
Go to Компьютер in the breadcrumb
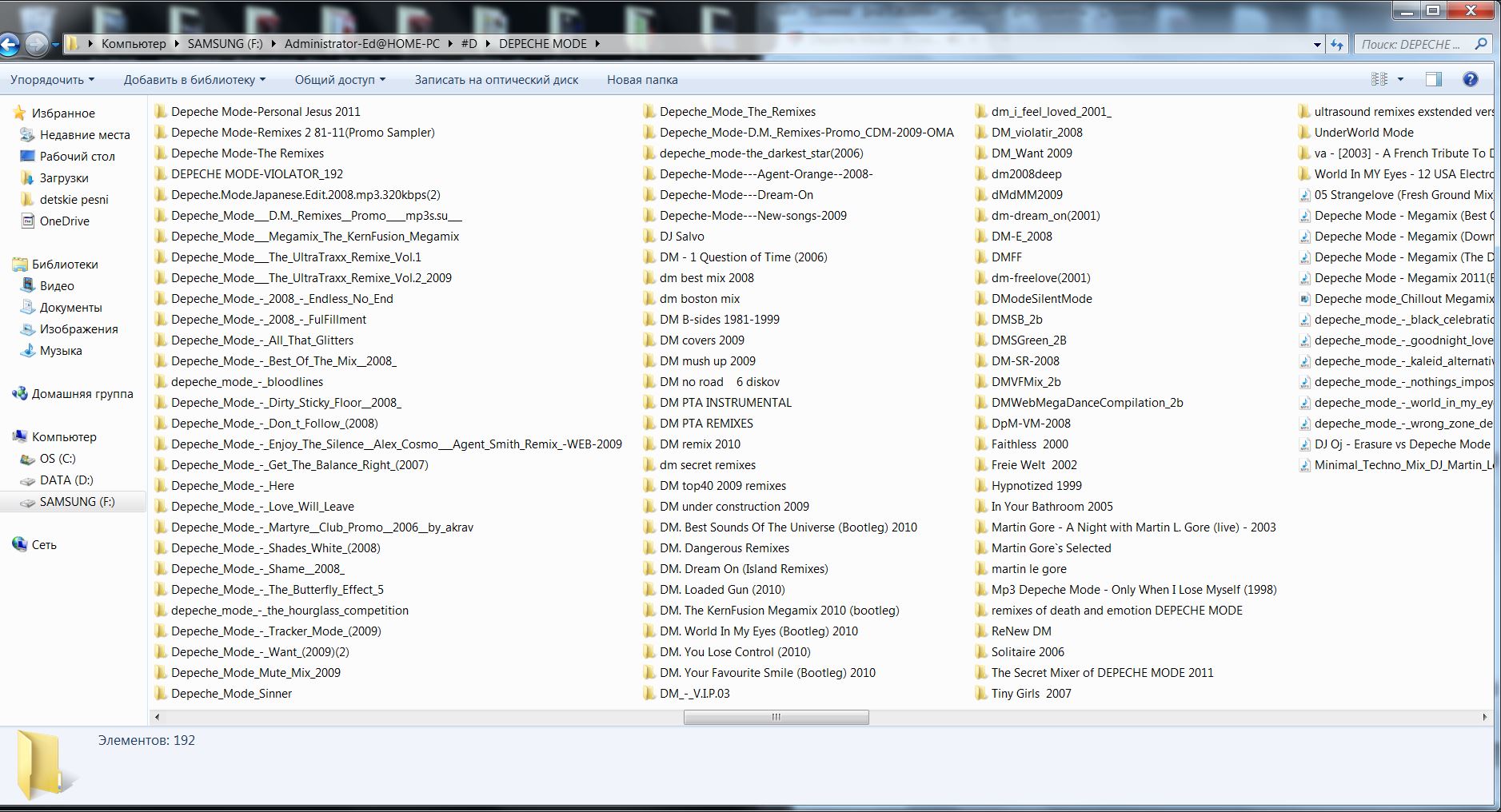(134, 44)
